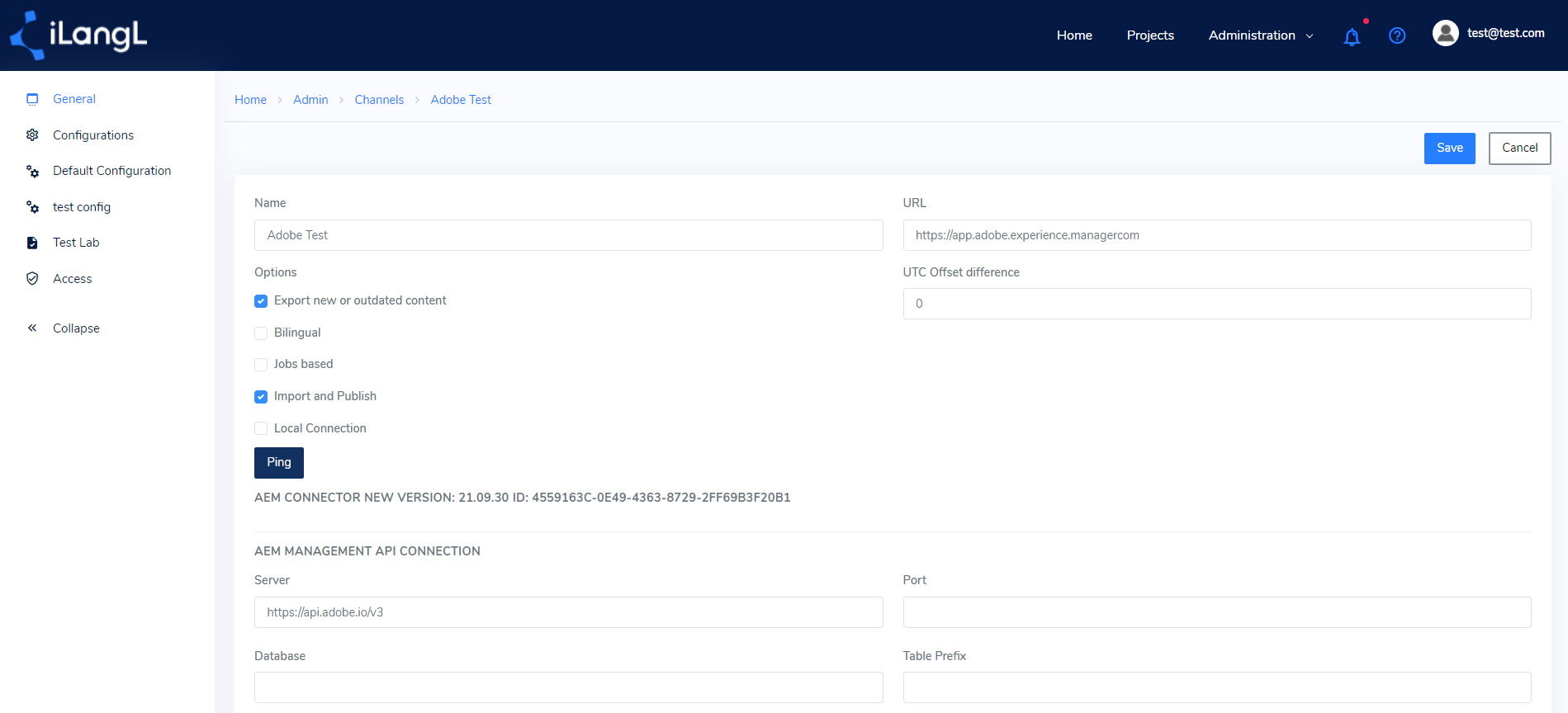Select Default Configuration in the sidebar

click(112, 171)
